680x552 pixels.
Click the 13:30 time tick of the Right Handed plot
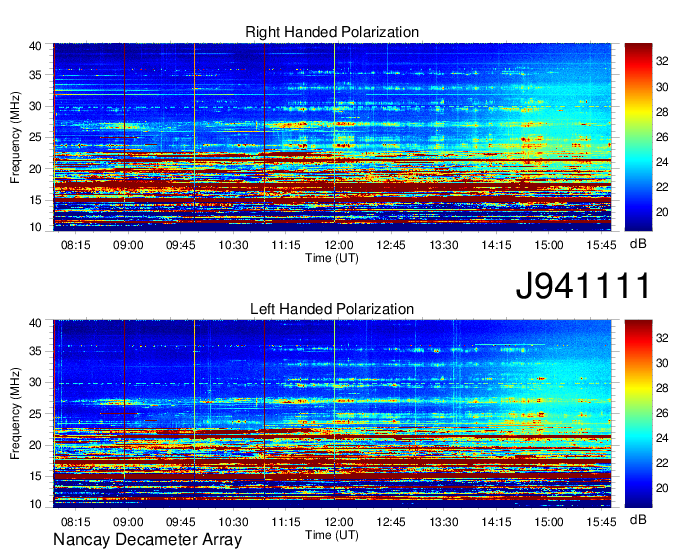pyautogui.click(x=444, y=245)
